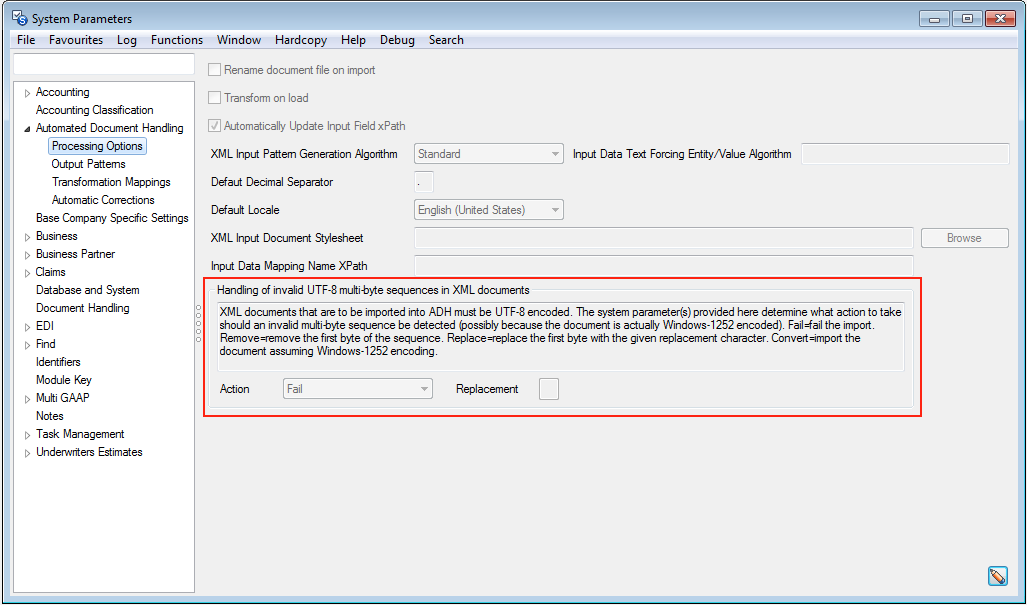Screen dimensions: 1027x605
Task: Enable the Transform on load checkbox
Action: click(214, 98)
